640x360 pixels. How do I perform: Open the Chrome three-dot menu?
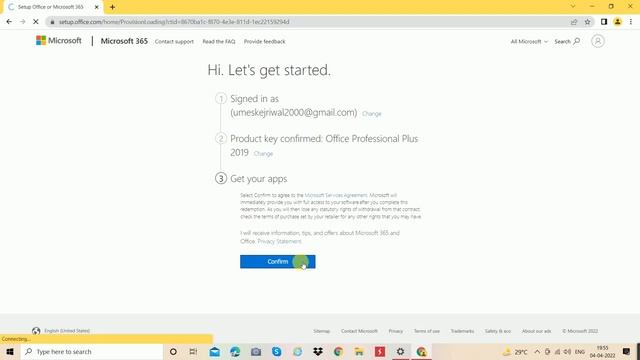631,22
